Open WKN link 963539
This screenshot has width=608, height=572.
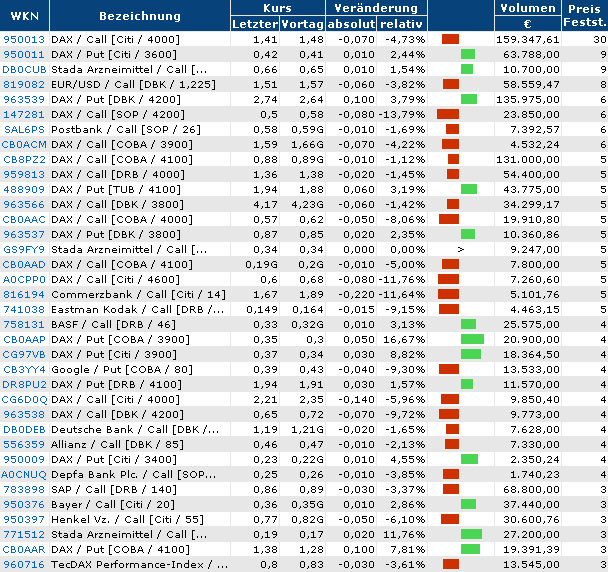[x=24, y=100]
